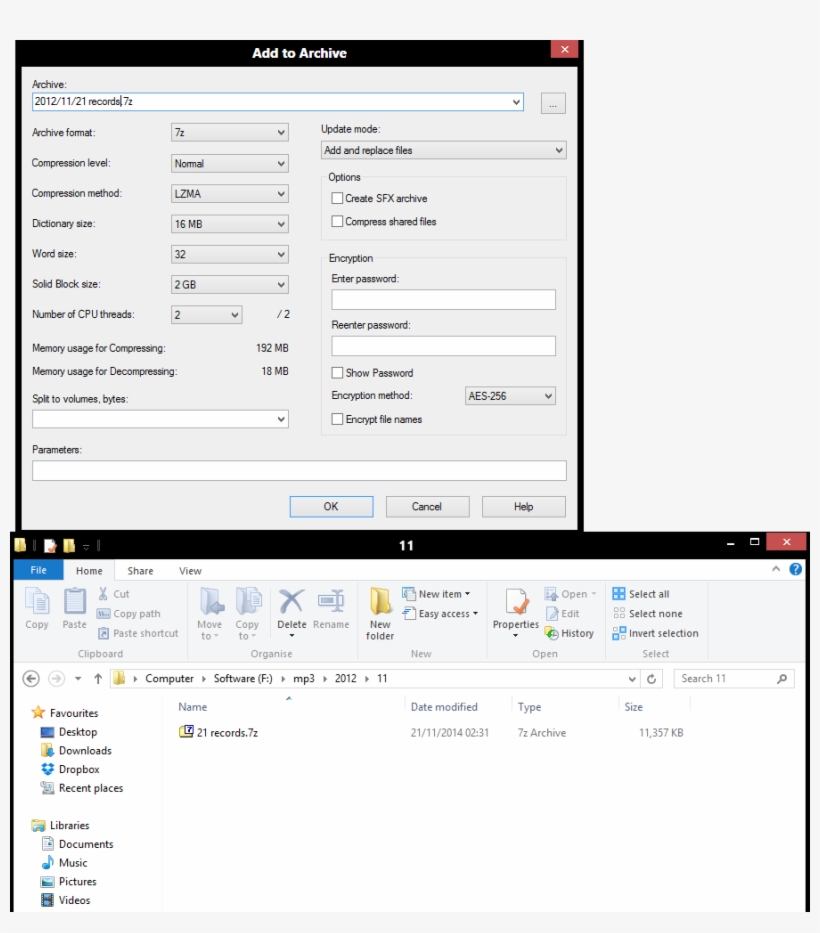
Task: Click Select all in the ribbon
Action: coord(641,594)
